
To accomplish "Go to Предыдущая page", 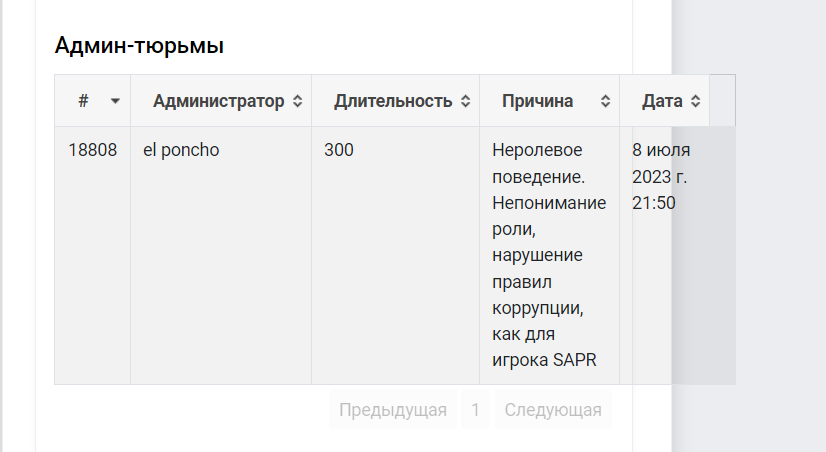I will point(393,409).
